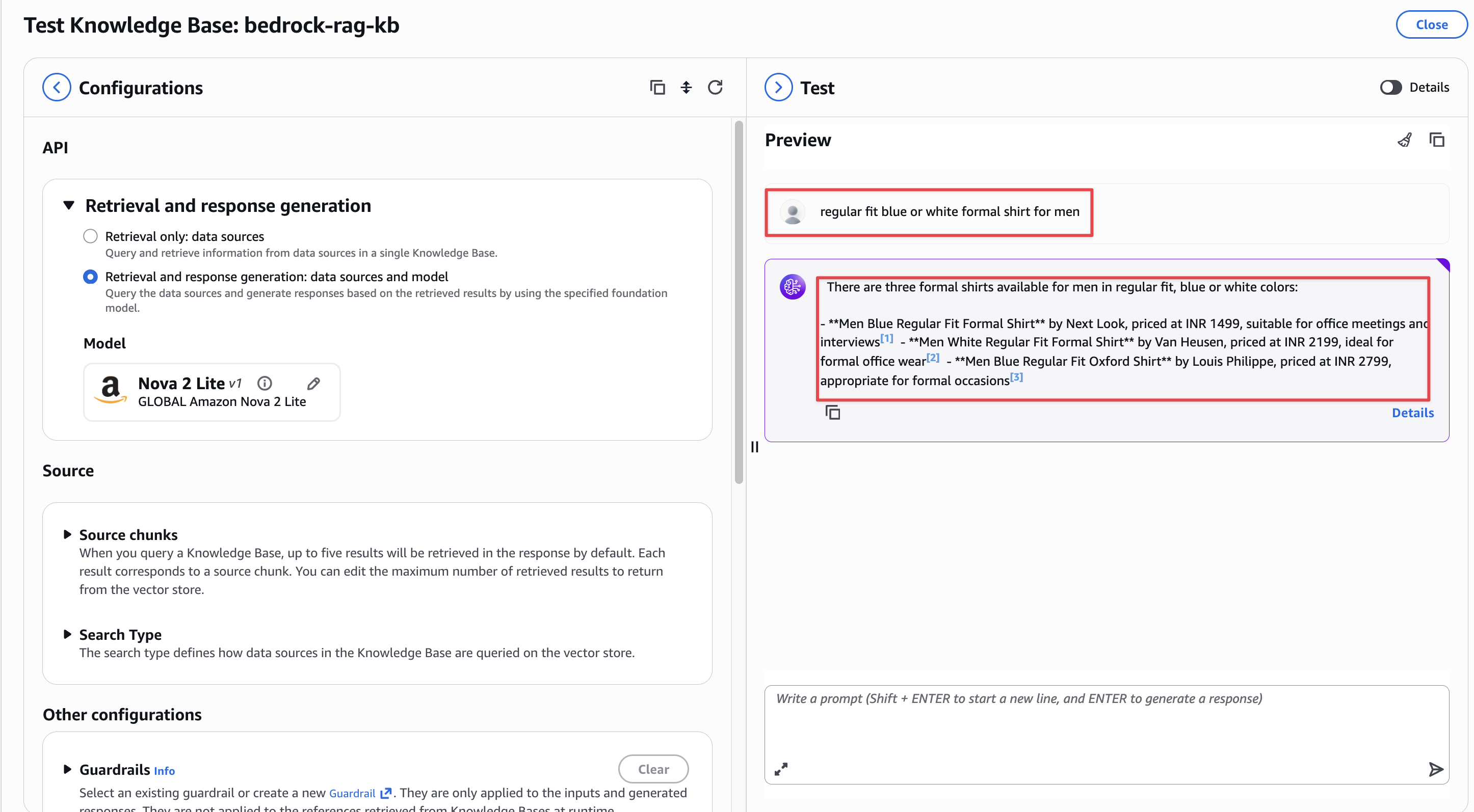1474x812 pixels.
Task: Click the 'Source' section heading
Action: (68, 471)
